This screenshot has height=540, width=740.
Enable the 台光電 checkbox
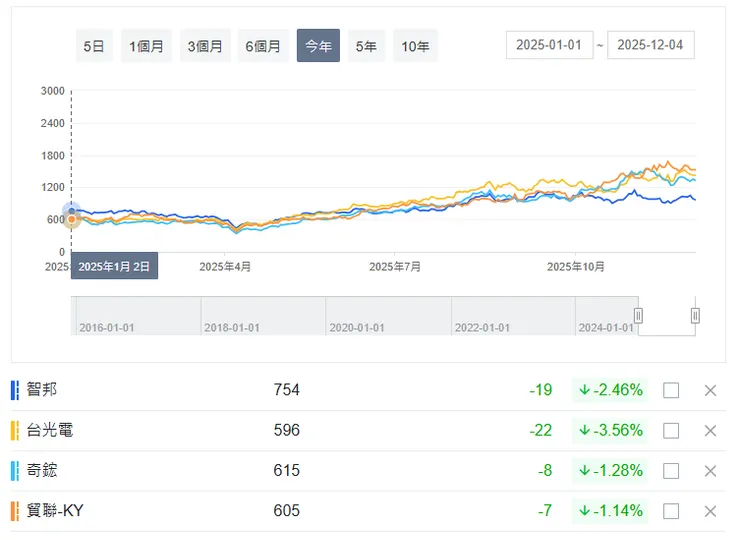tap(671, 430)
